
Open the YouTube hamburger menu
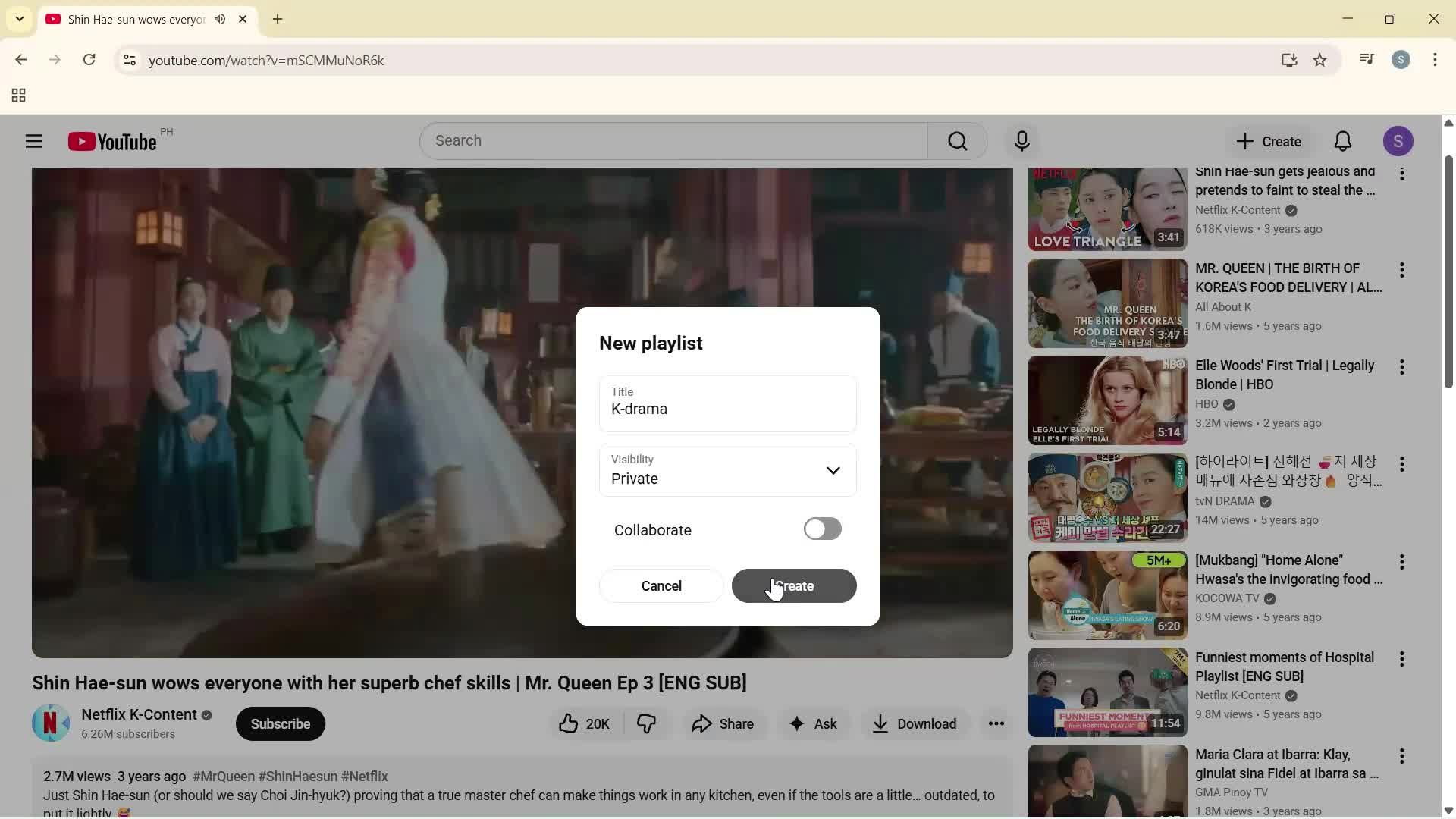33,140
